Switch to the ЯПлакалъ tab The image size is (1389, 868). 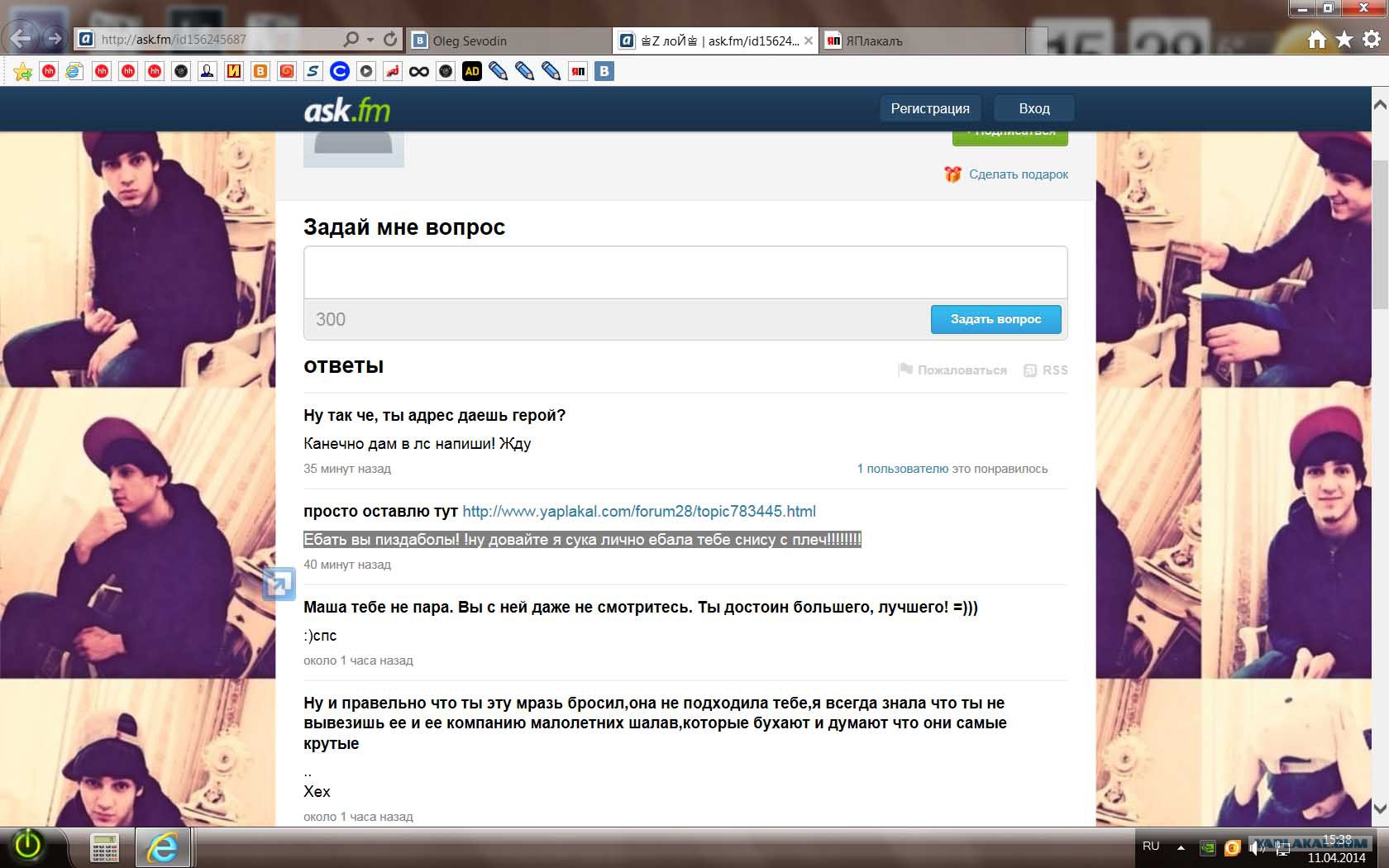[923, 41]
